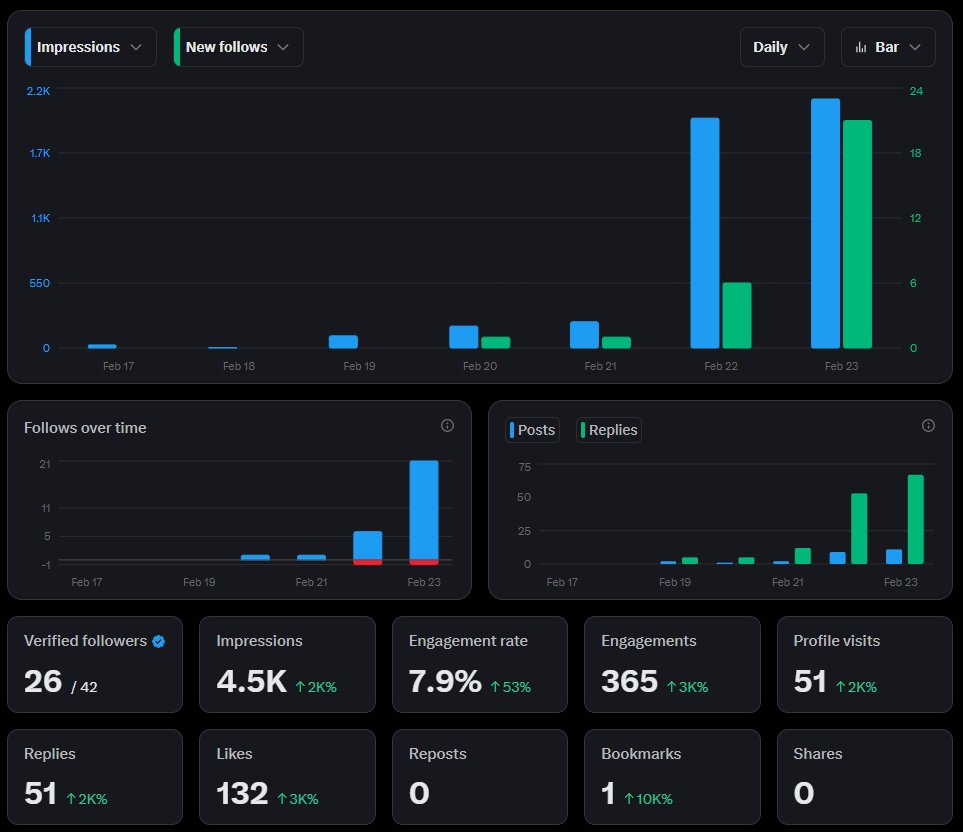Open the Daily interval dropdown
The image size is (963, 832).
click(782, 47)
